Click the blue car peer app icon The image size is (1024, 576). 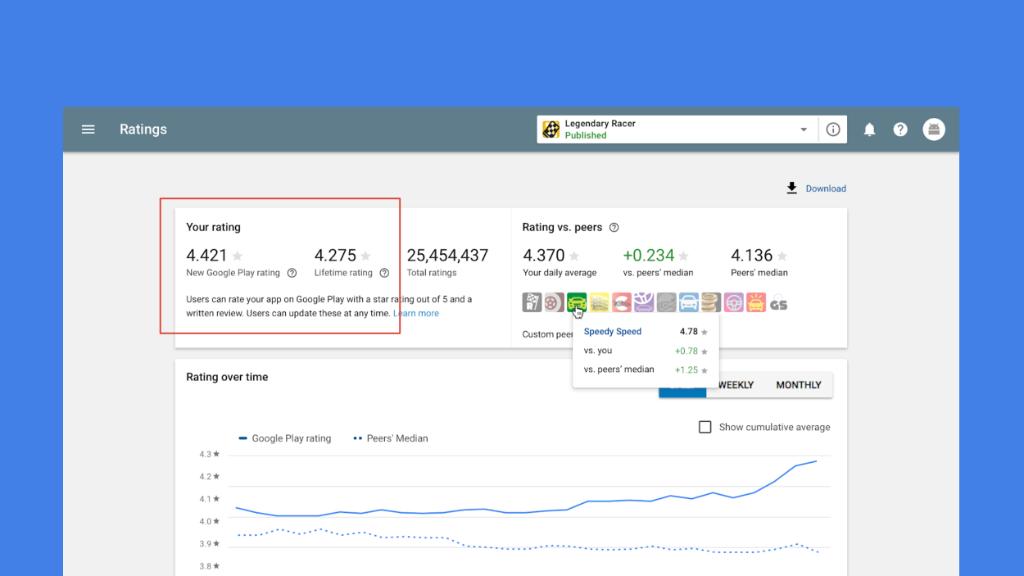687,300
